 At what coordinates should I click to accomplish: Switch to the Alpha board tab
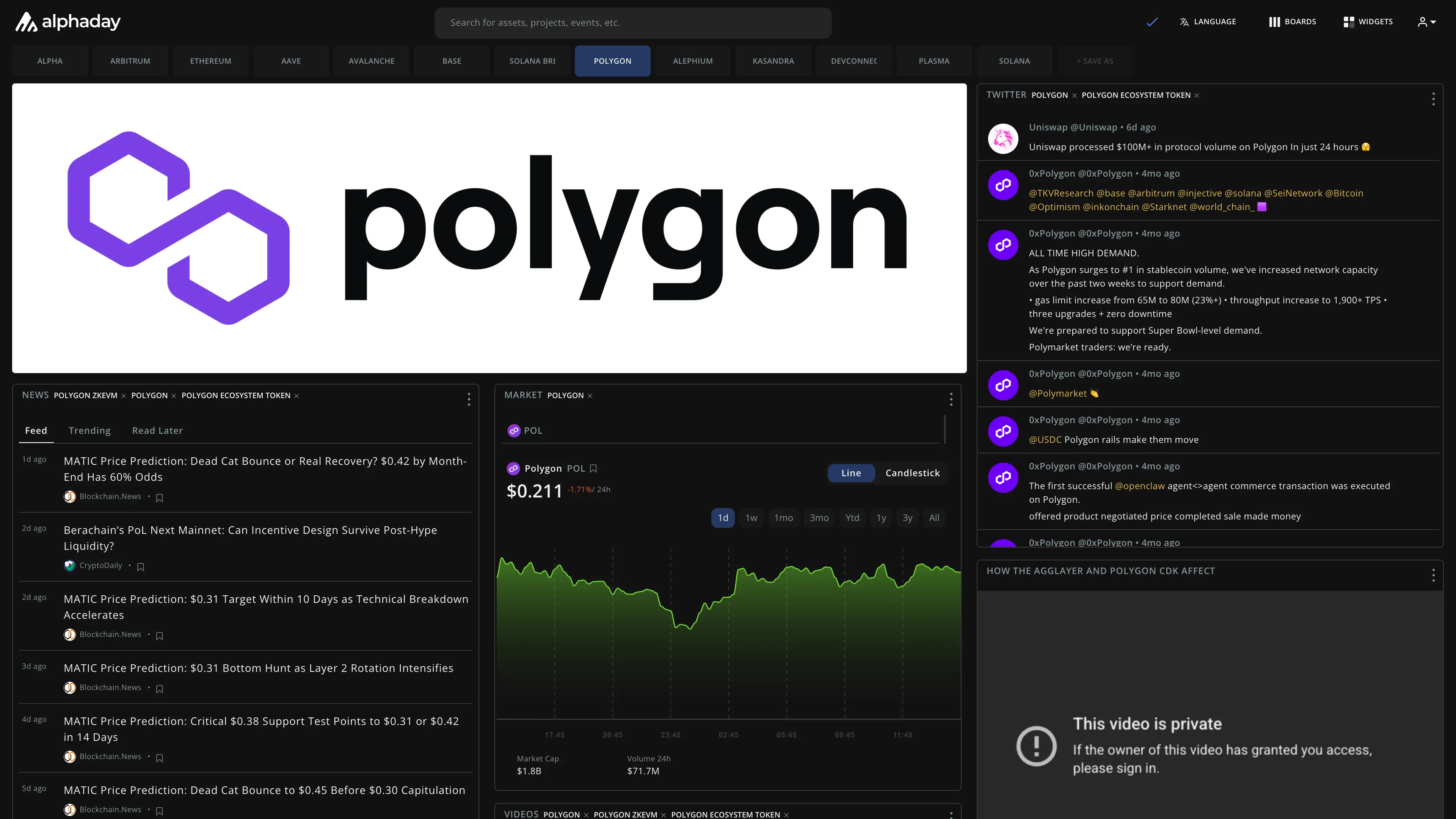coord(50,61)
